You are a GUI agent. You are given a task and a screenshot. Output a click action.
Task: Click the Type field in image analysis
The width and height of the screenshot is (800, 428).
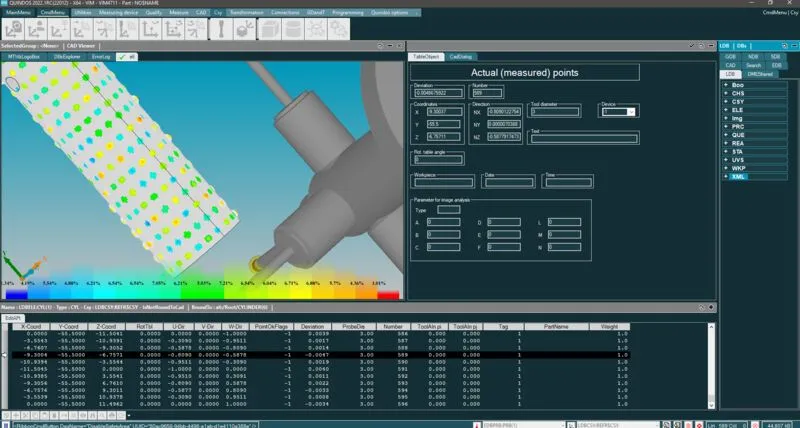pos(449,210)
